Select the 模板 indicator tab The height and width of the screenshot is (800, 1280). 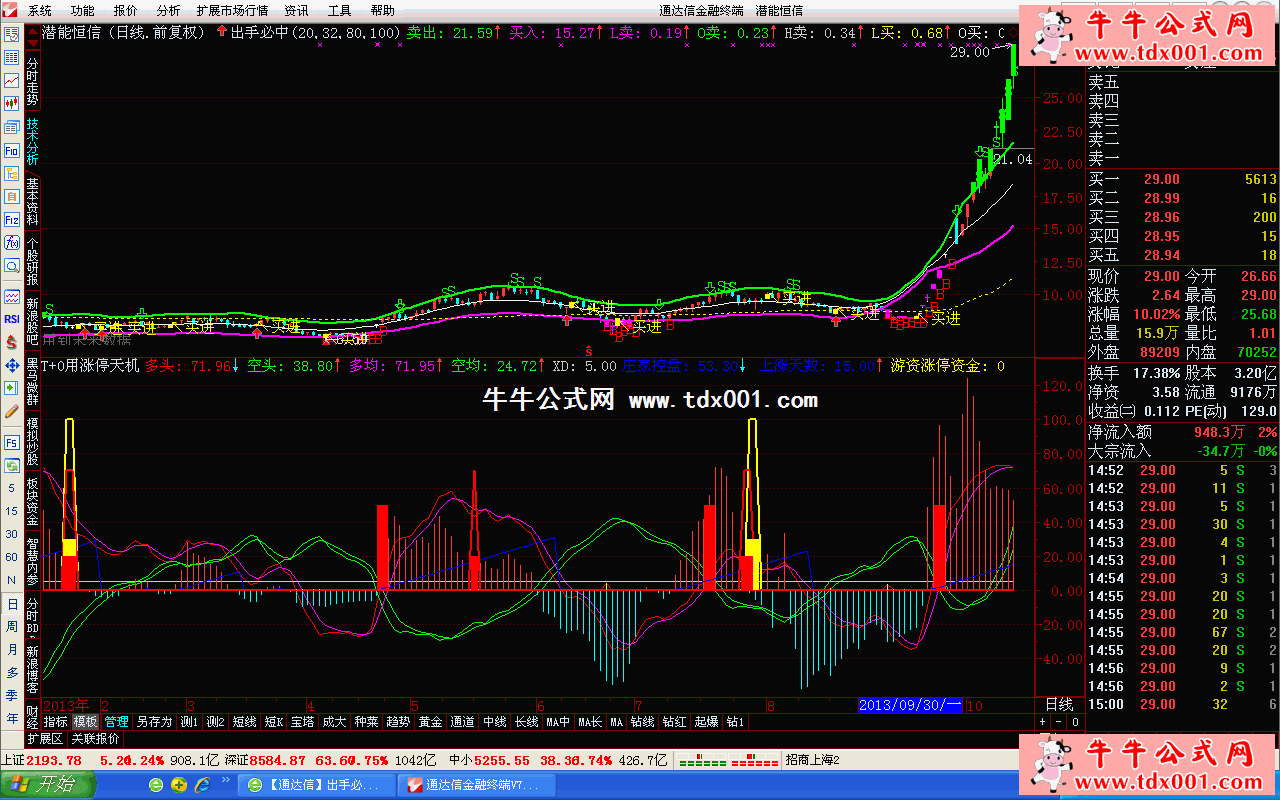[x=85, y=721]
